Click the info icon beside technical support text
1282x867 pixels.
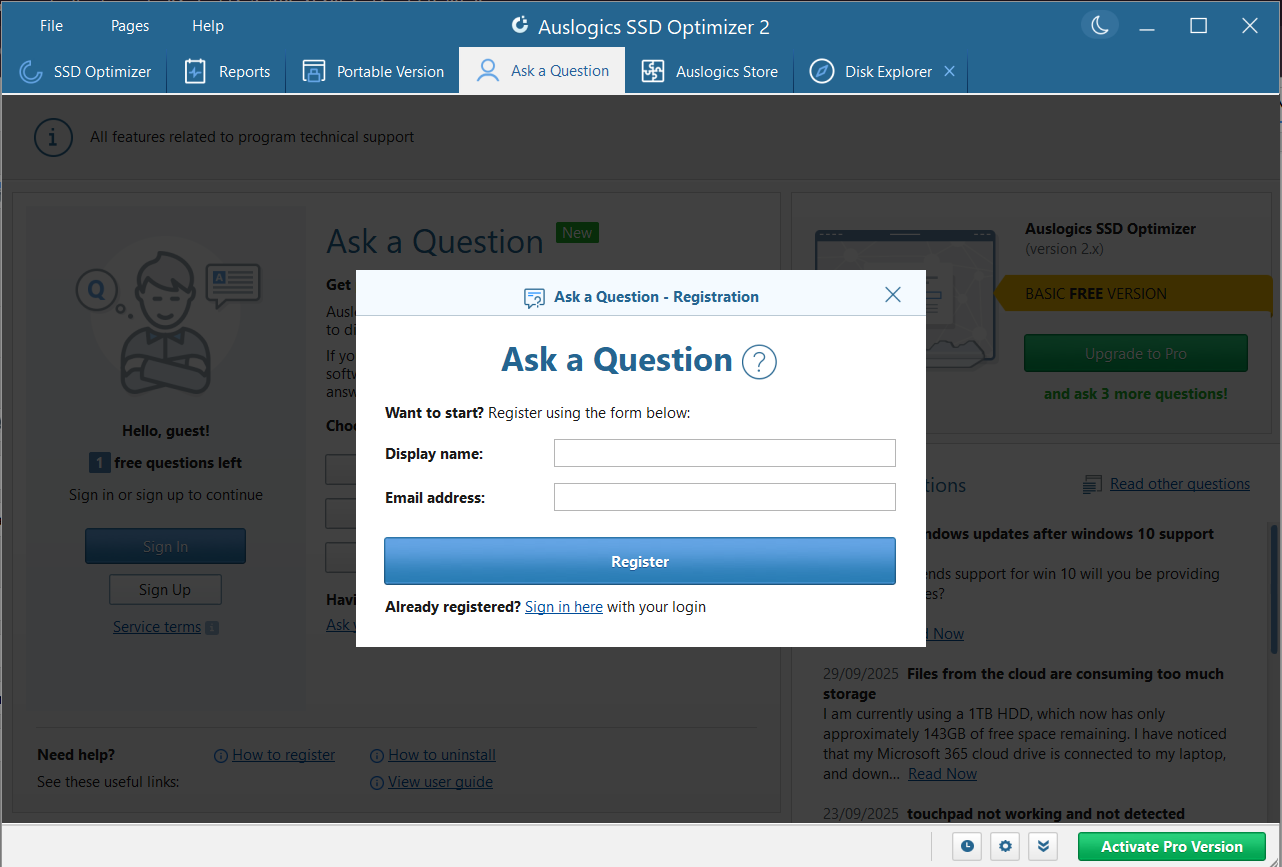point(53,137)
